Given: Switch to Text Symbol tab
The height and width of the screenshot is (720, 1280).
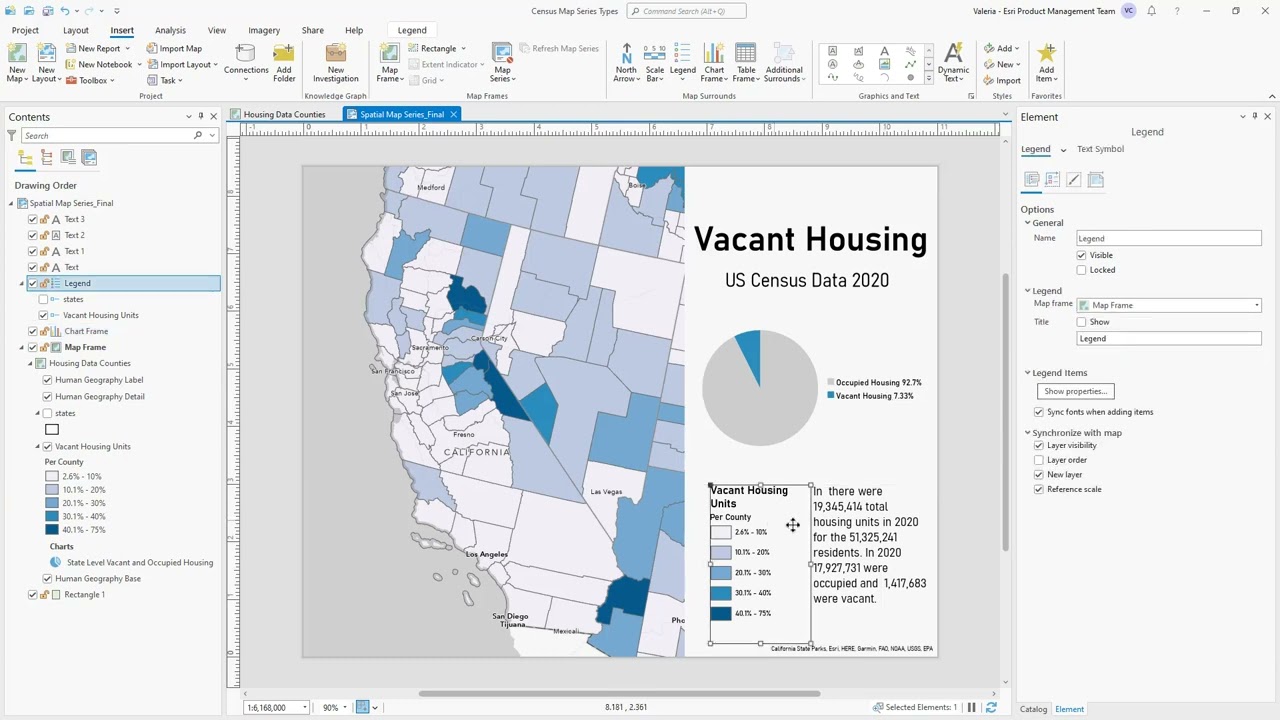Looking at the screenshot, I should pyautogui.click(x=1100, y=149).
